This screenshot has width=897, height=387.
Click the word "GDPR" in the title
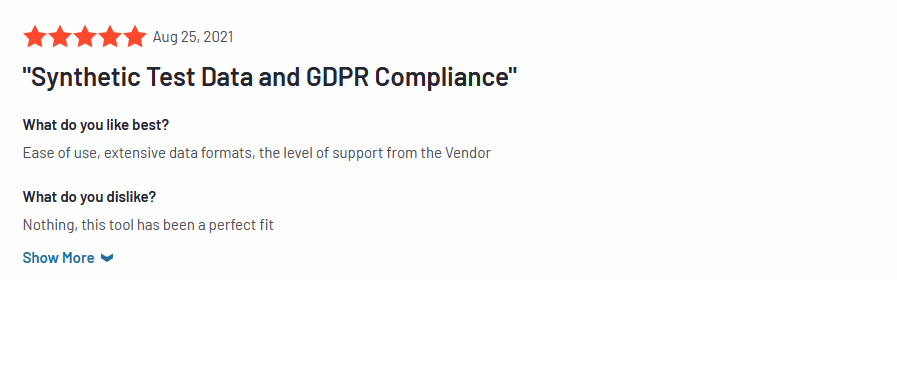tap(337, 77)
